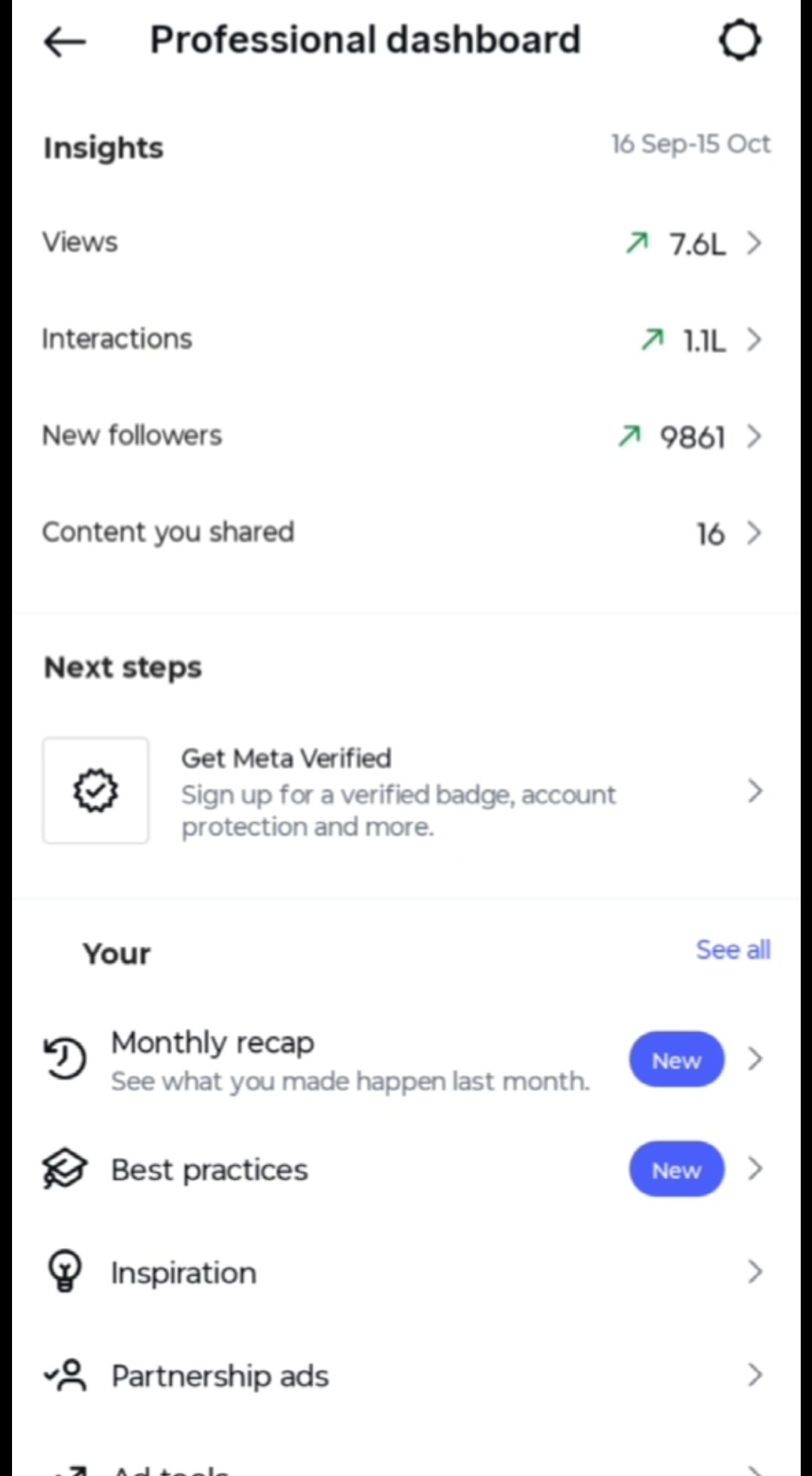The height and width of the screenshot is (1476, 812).
Task: Tap the Meta Verified badge icon
Action: click(95, 790)
